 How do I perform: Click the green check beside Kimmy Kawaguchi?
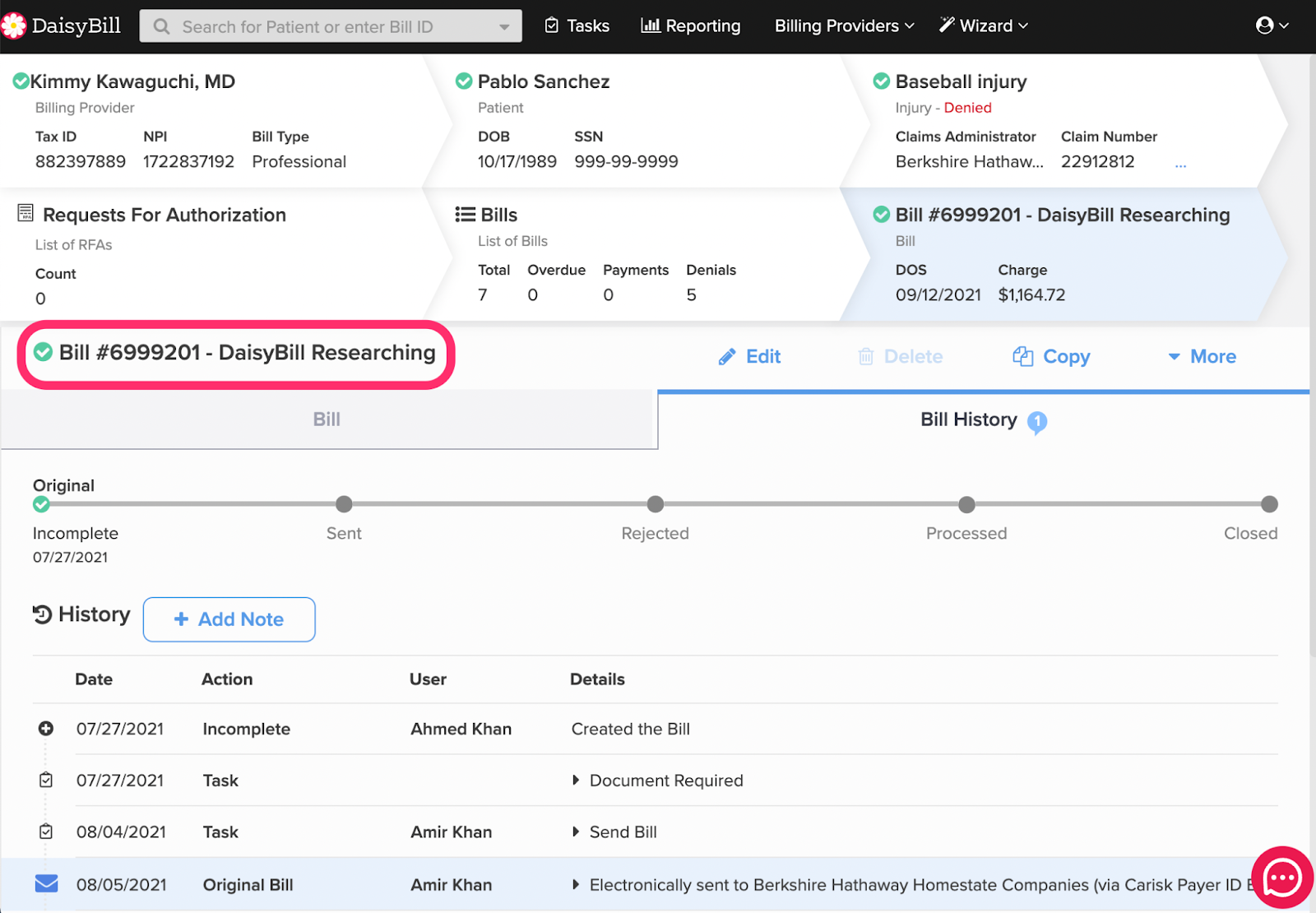coord(21,81)
